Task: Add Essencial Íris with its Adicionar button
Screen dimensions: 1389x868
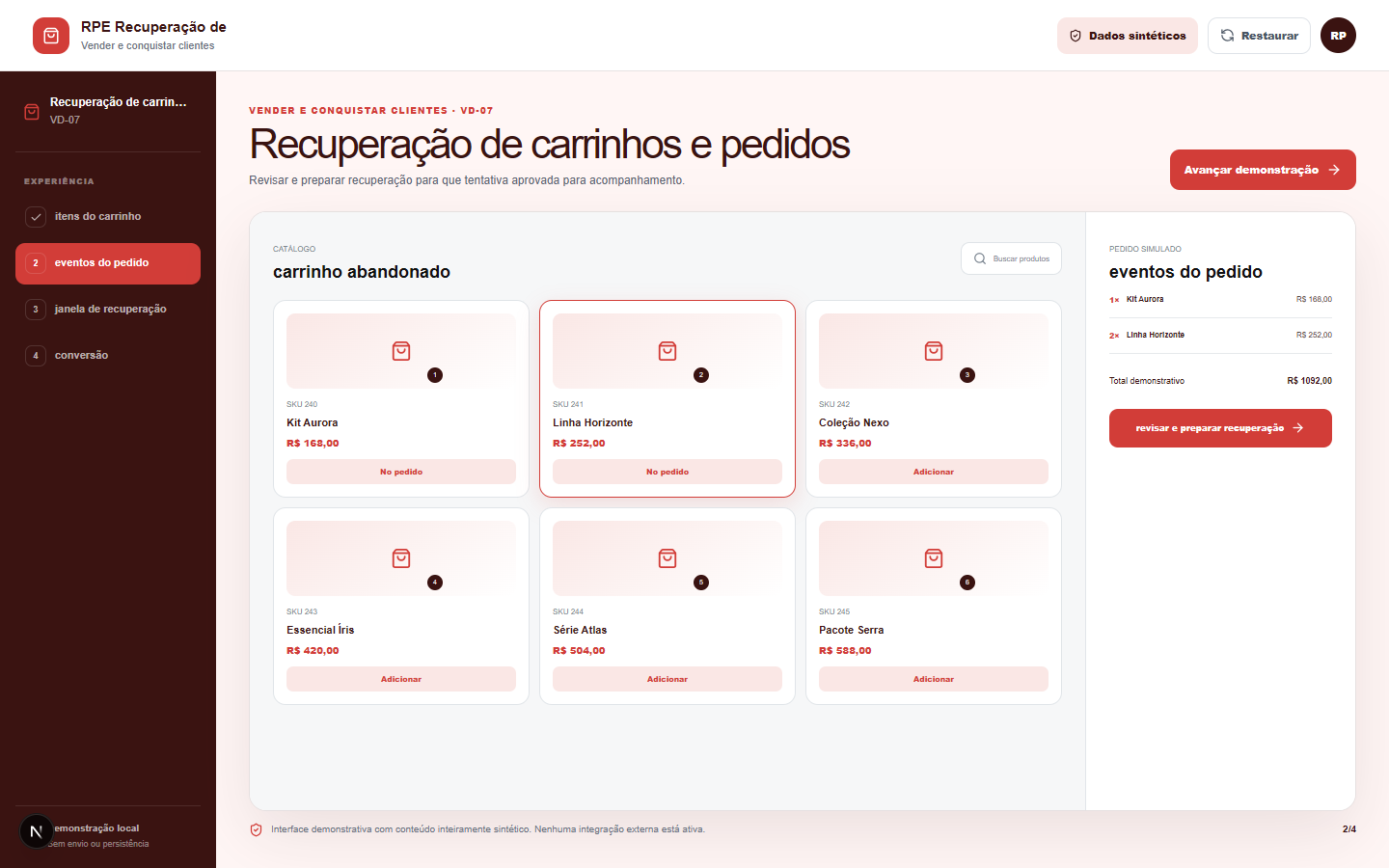Action: pos(401,679)
